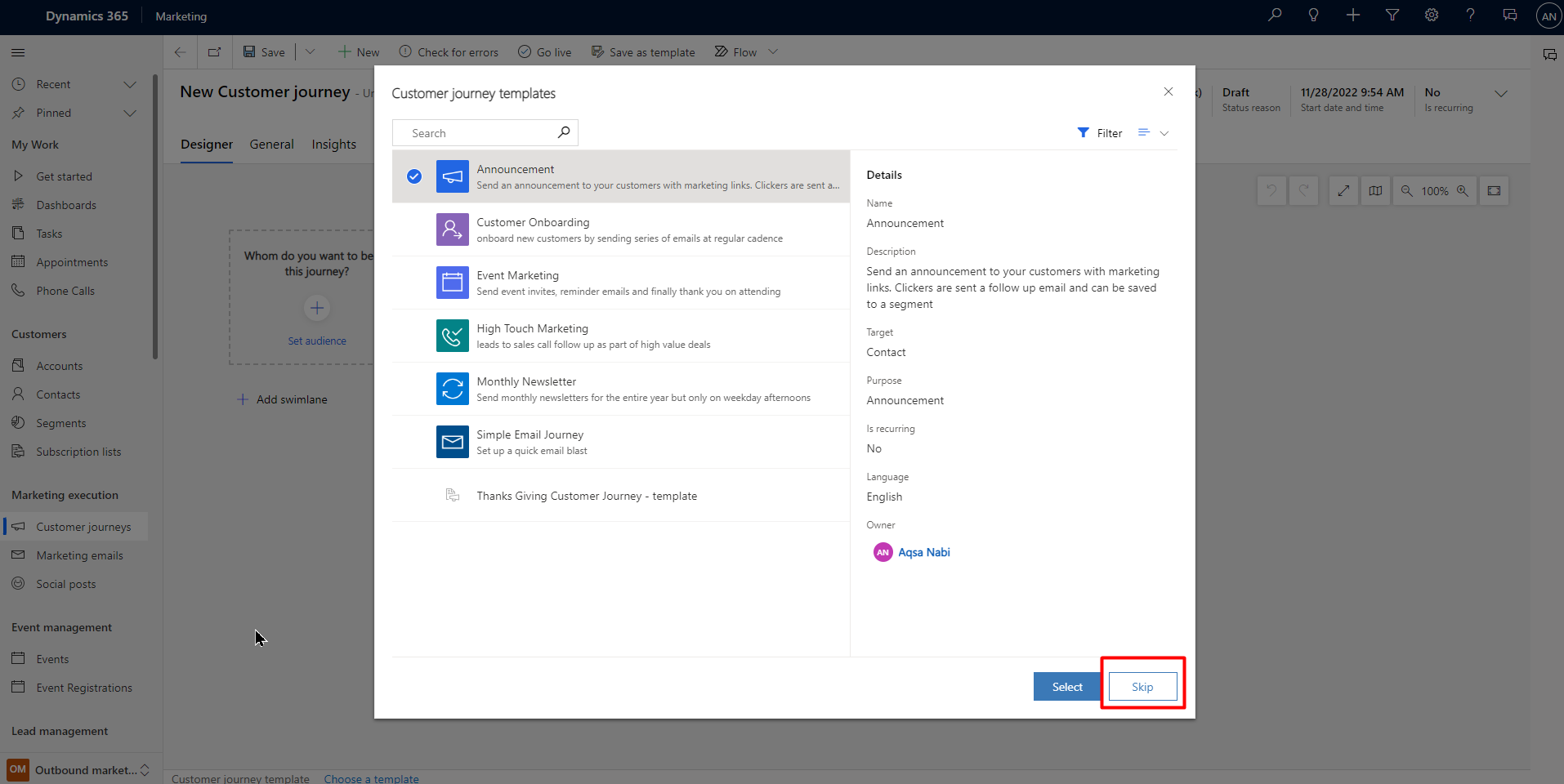Click the Set audience plus icon
The width and height of the screenshot is (1564, 784).
(x=316, y=308)
